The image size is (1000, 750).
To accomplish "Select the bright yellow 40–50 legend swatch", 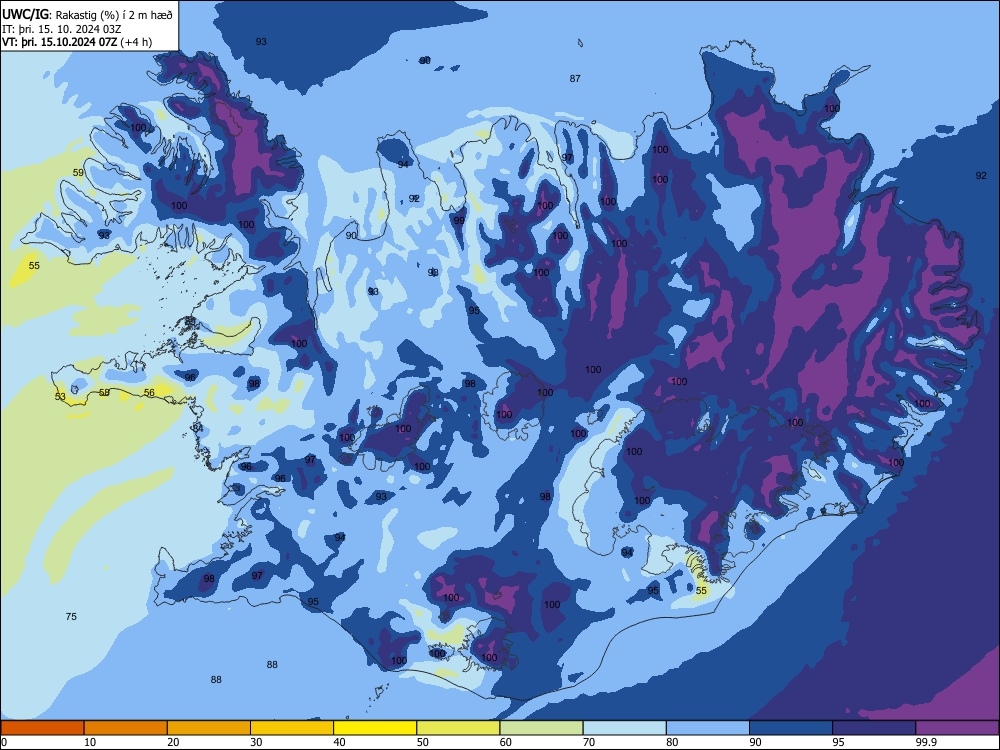I will point(375,728).
